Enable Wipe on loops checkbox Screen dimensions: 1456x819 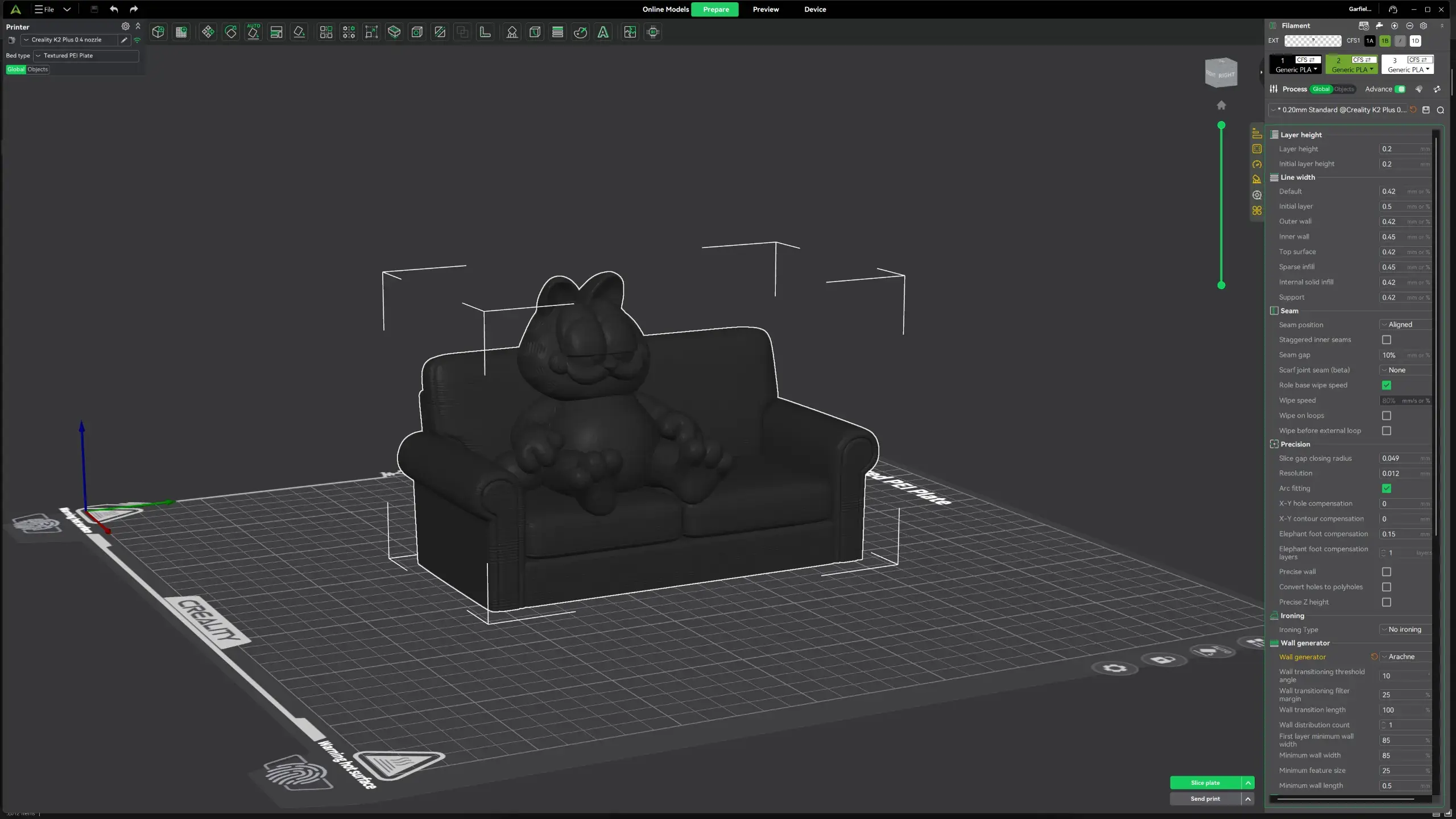[x=1387, y=416]
